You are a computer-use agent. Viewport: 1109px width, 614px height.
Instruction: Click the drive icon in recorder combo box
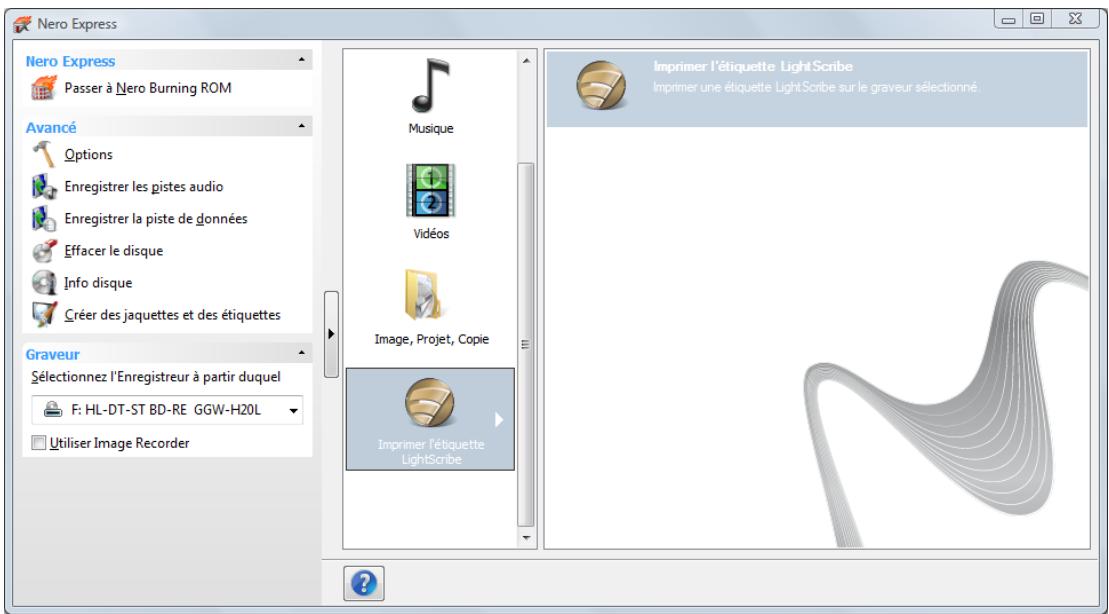52,410
